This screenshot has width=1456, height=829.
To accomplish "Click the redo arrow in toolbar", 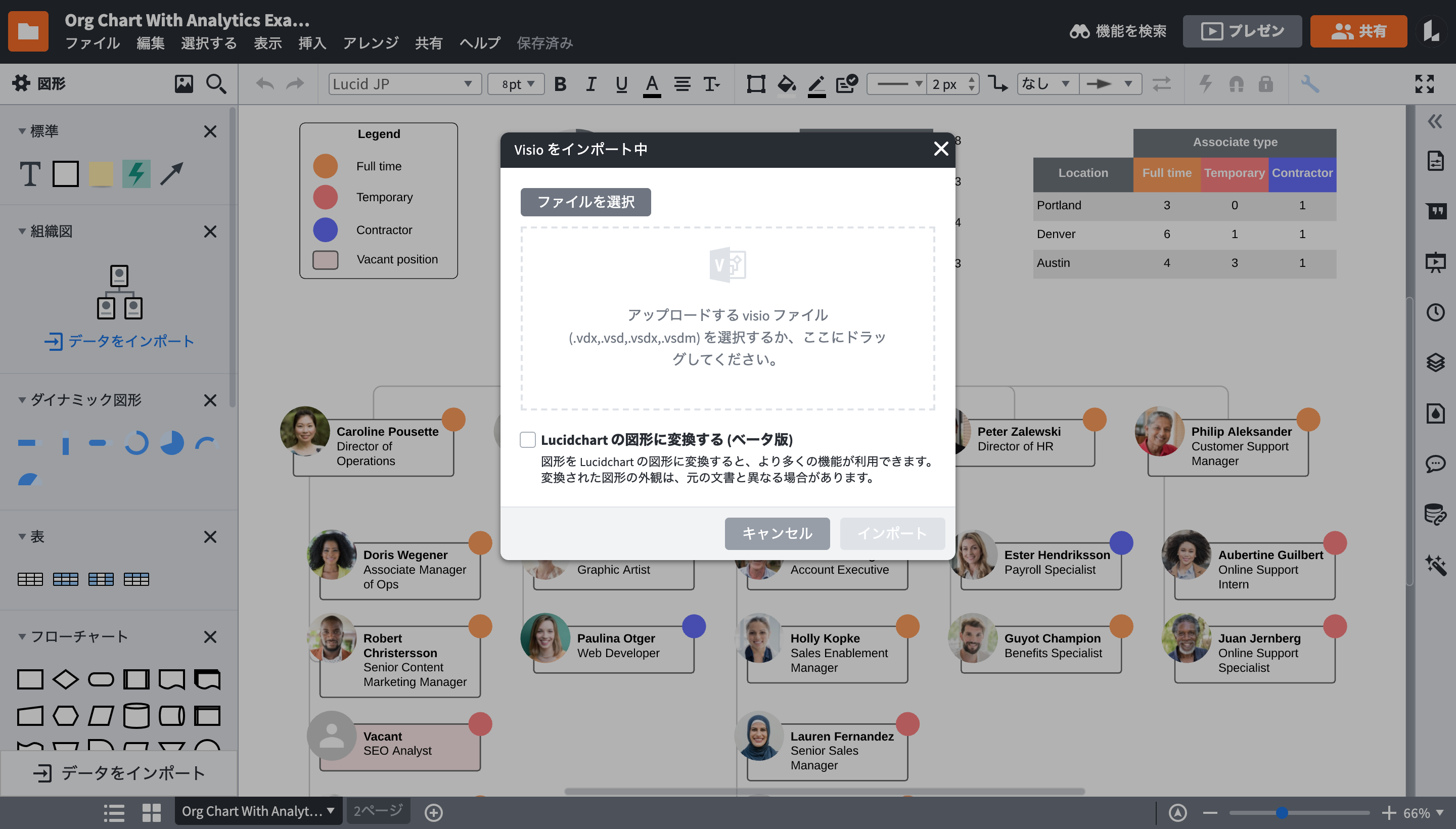I will pyautogui.click(x=295, y=84).
